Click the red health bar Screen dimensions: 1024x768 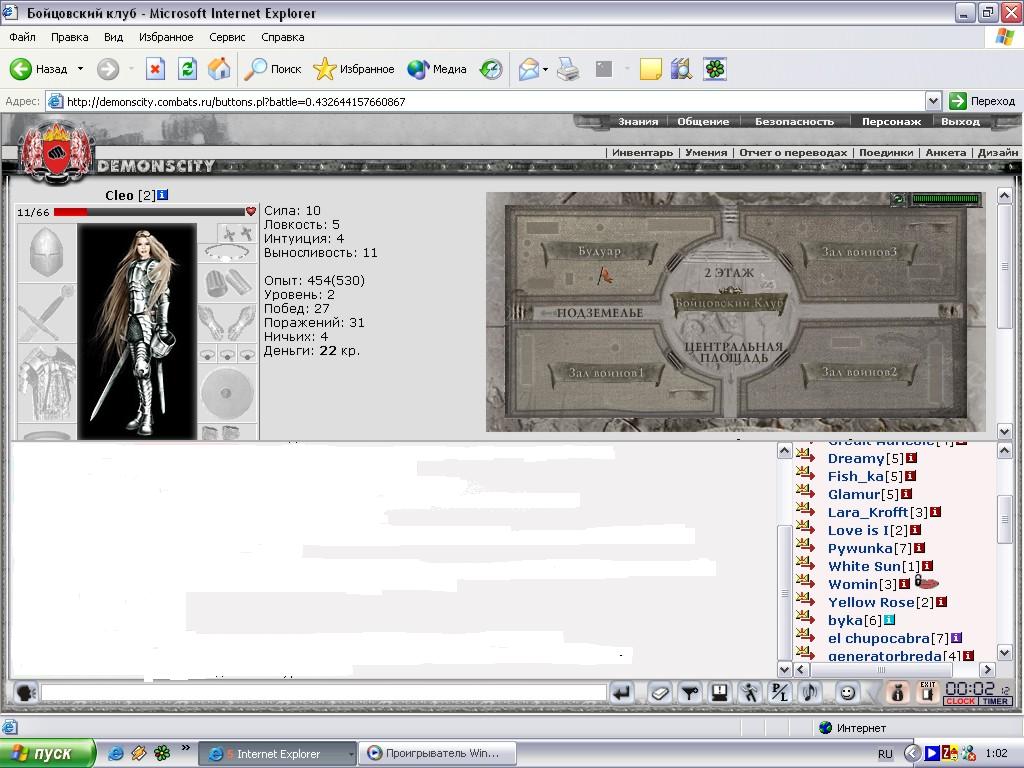click(149, 212)
